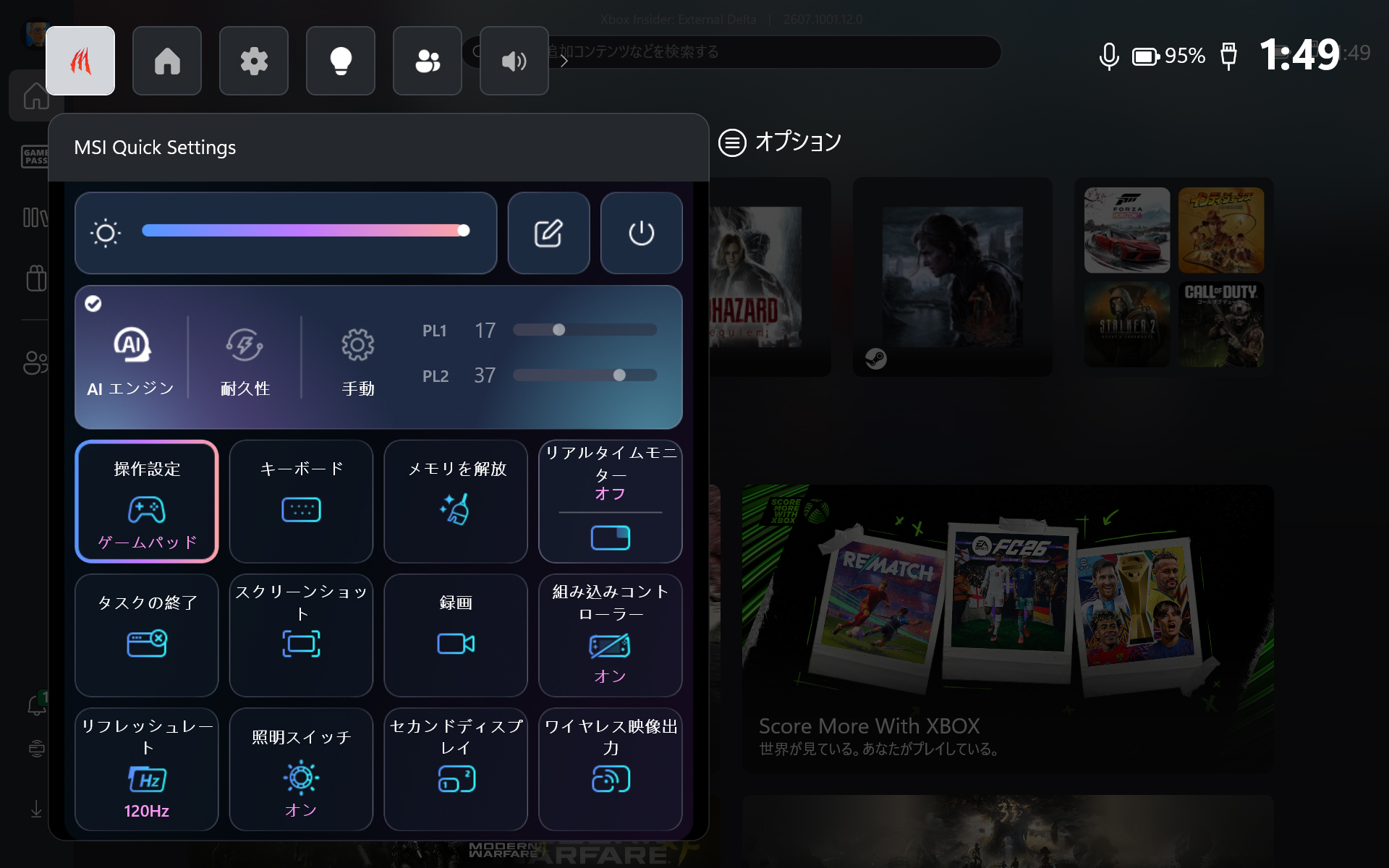The height and width of the screenshot is (868, 1389).
Task: Toggle 照明スイッチ lighting switch
Action: tap(301, 769)
